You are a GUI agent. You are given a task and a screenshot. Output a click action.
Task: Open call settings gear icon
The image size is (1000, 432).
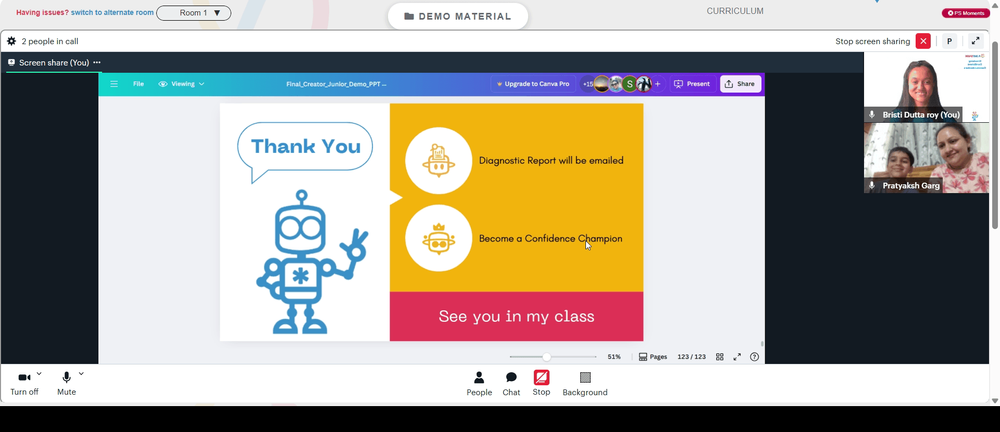point(11,41)
